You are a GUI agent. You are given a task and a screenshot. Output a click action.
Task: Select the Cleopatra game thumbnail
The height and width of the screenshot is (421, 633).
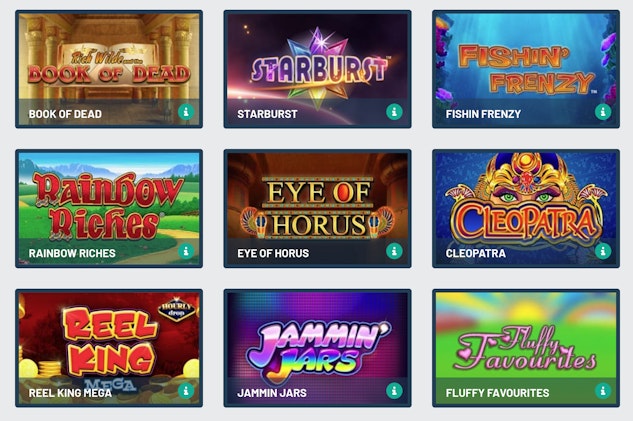coord(526,209)
